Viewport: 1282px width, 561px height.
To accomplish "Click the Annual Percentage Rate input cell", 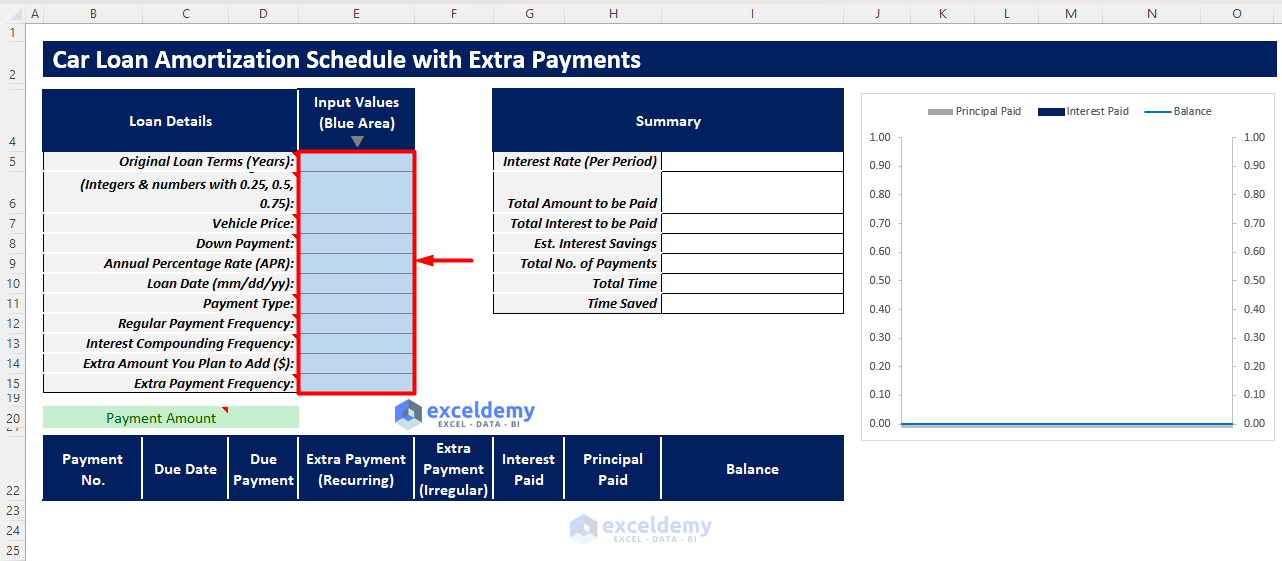I will pyautogui.click(x=356, y=263).
